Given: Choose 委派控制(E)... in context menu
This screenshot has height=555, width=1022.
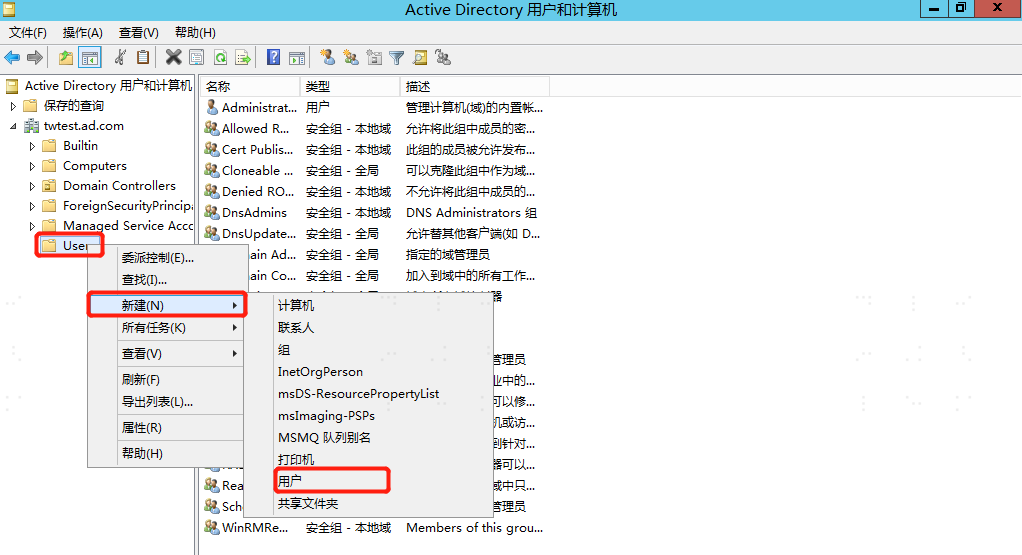Looking at the screenshot, I should click(x=166, y=258).
